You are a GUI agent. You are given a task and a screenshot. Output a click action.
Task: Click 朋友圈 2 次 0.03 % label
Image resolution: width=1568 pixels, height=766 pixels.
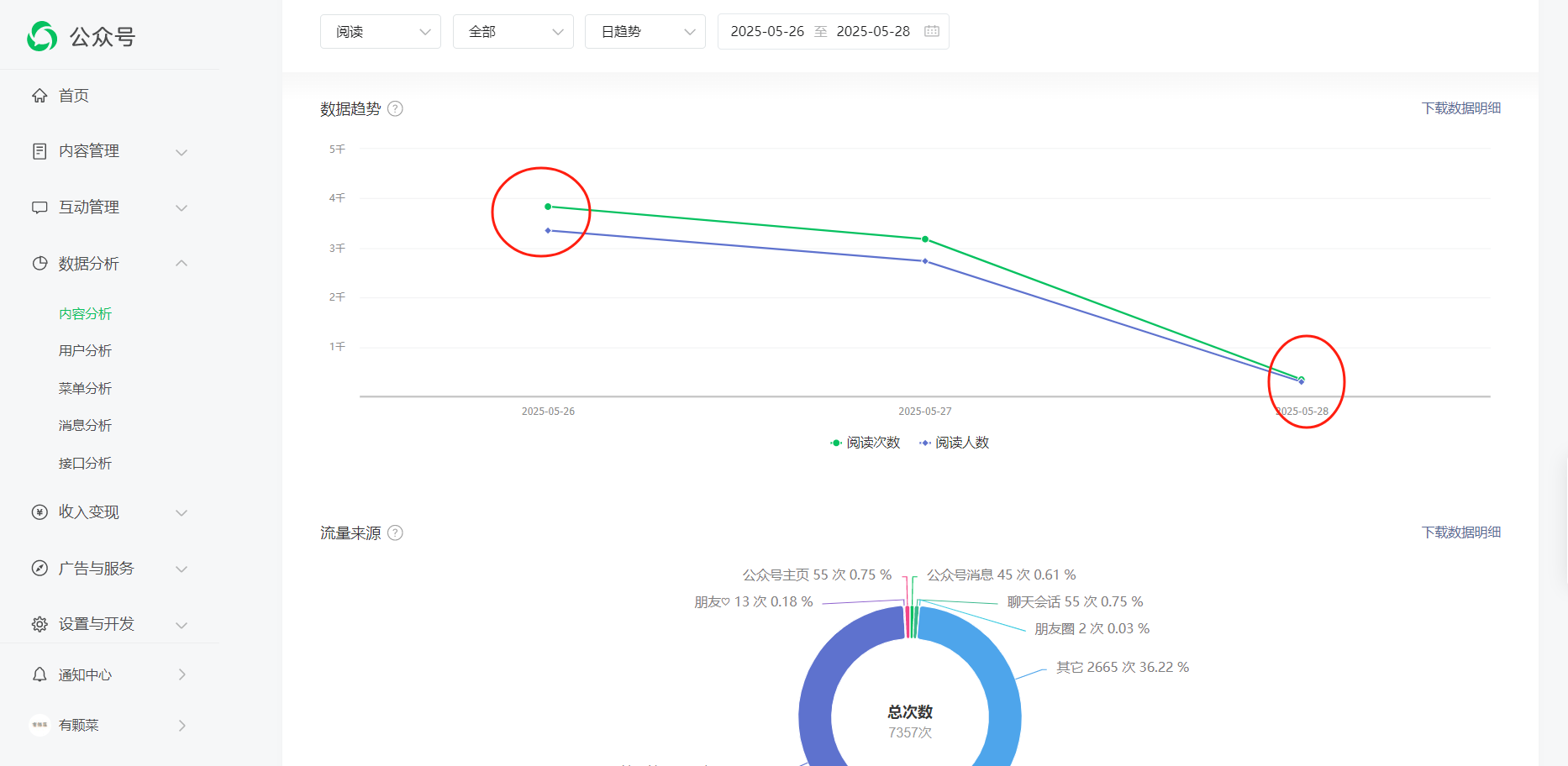[1092, 628]
